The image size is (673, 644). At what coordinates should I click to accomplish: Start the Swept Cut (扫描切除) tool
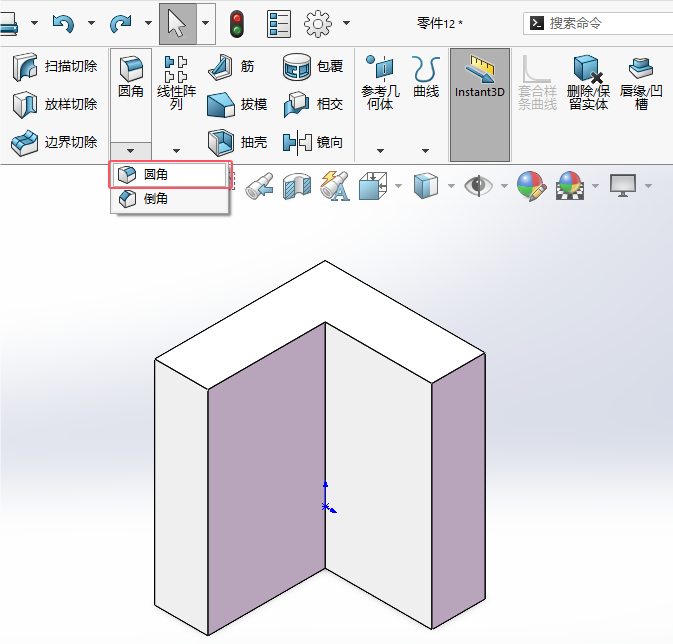click(55, 67)
